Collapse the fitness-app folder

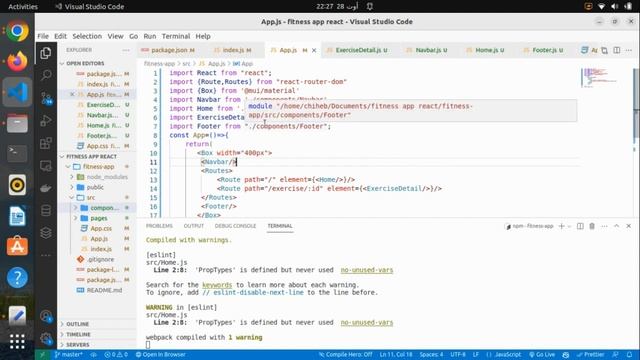97,167
